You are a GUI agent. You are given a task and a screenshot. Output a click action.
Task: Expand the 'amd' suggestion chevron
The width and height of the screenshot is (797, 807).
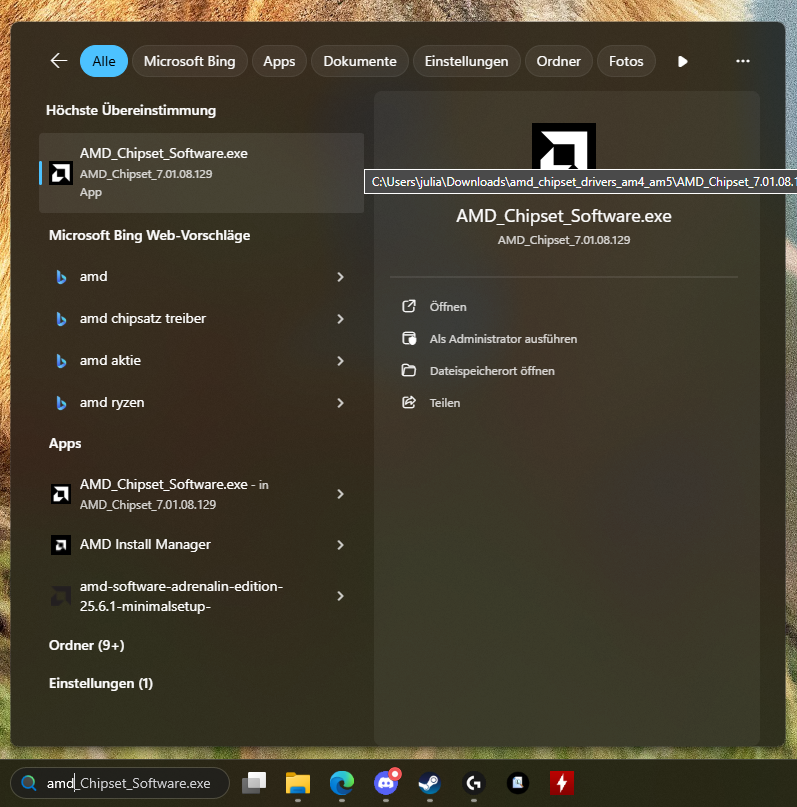[340, 277]
